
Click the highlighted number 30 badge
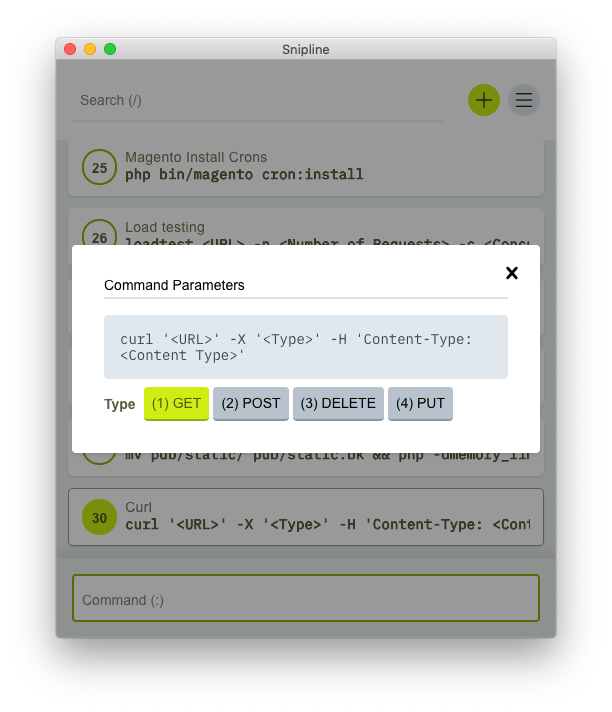99,517
